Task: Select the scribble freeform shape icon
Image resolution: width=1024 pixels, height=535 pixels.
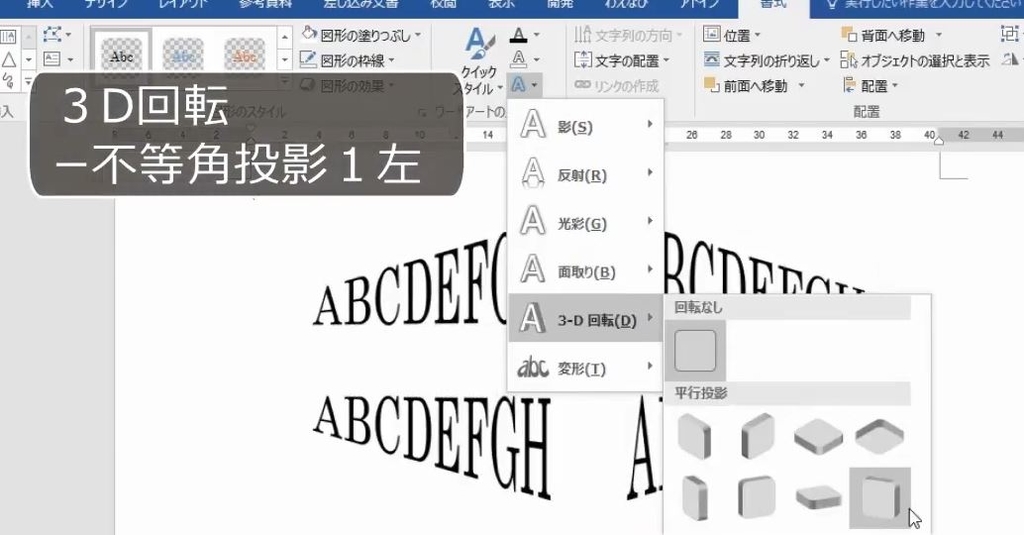Action: pyautogui.click(x=8, y=81)
